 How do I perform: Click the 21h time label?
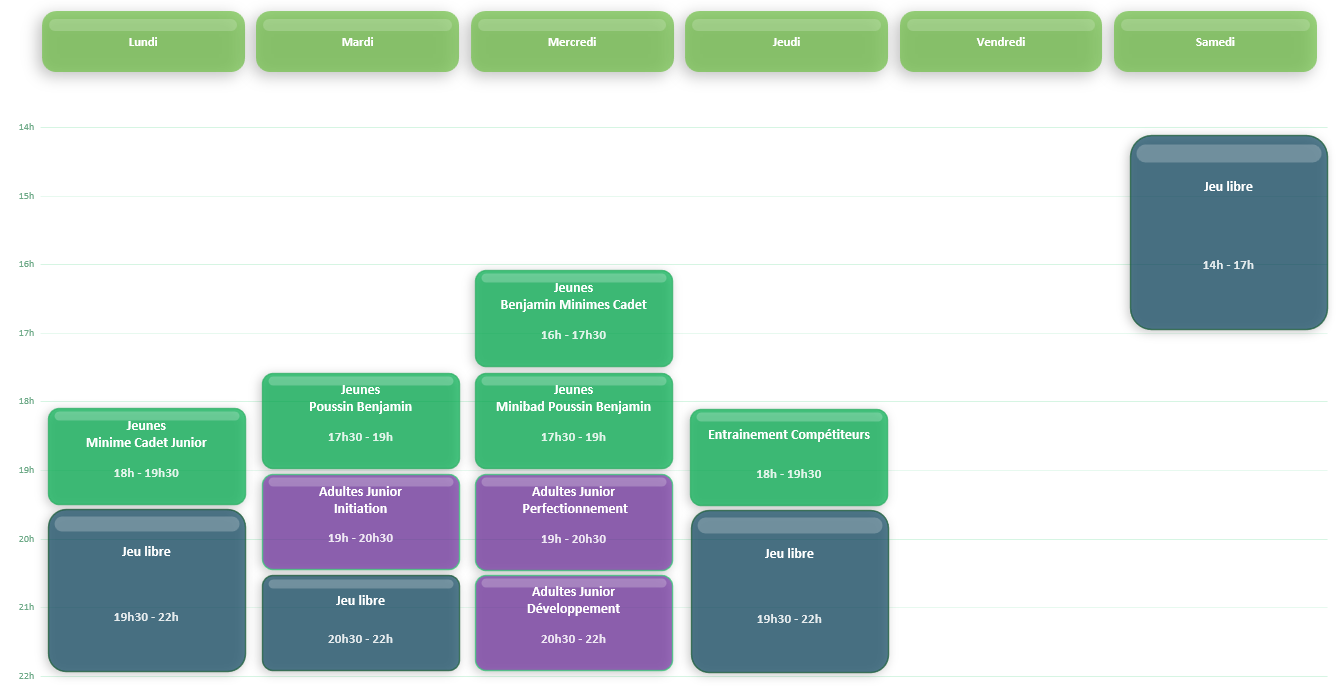(26, 607)
